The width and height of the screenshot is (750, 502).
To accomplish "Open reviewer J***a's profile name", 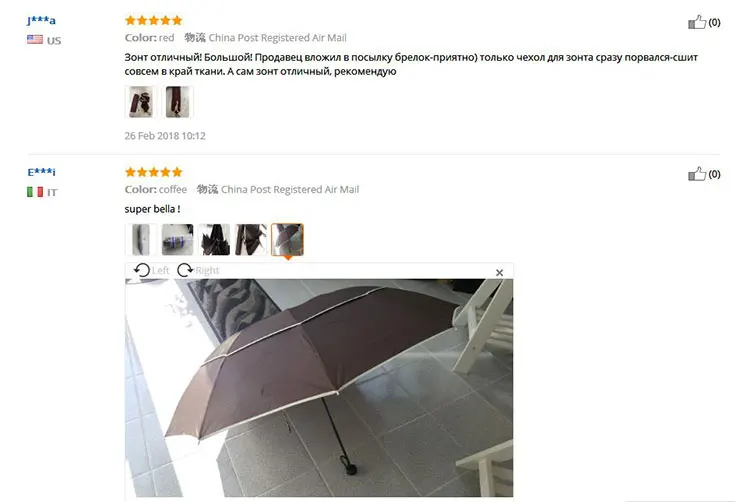I will point(41,21).
